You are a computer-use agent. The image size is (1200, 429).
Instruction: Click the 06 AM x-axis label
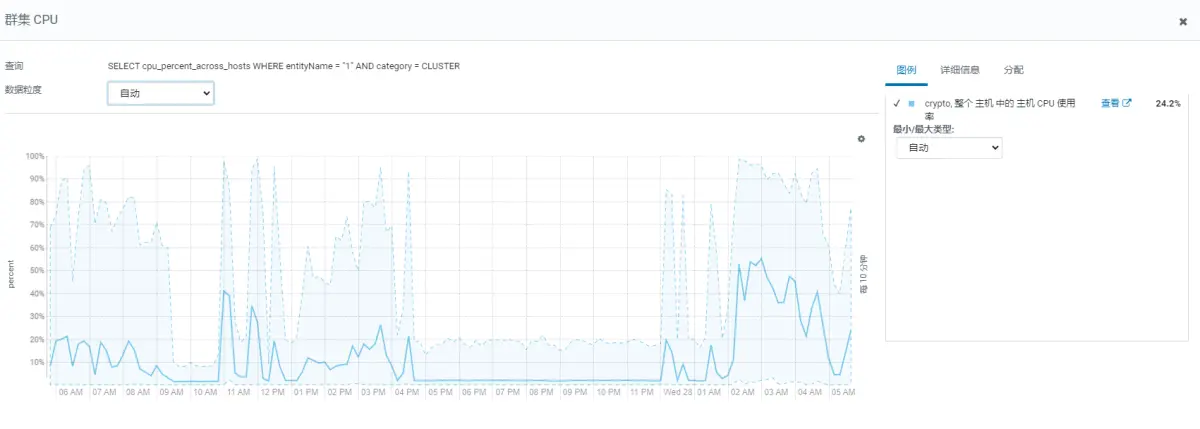tap(71, 393)
